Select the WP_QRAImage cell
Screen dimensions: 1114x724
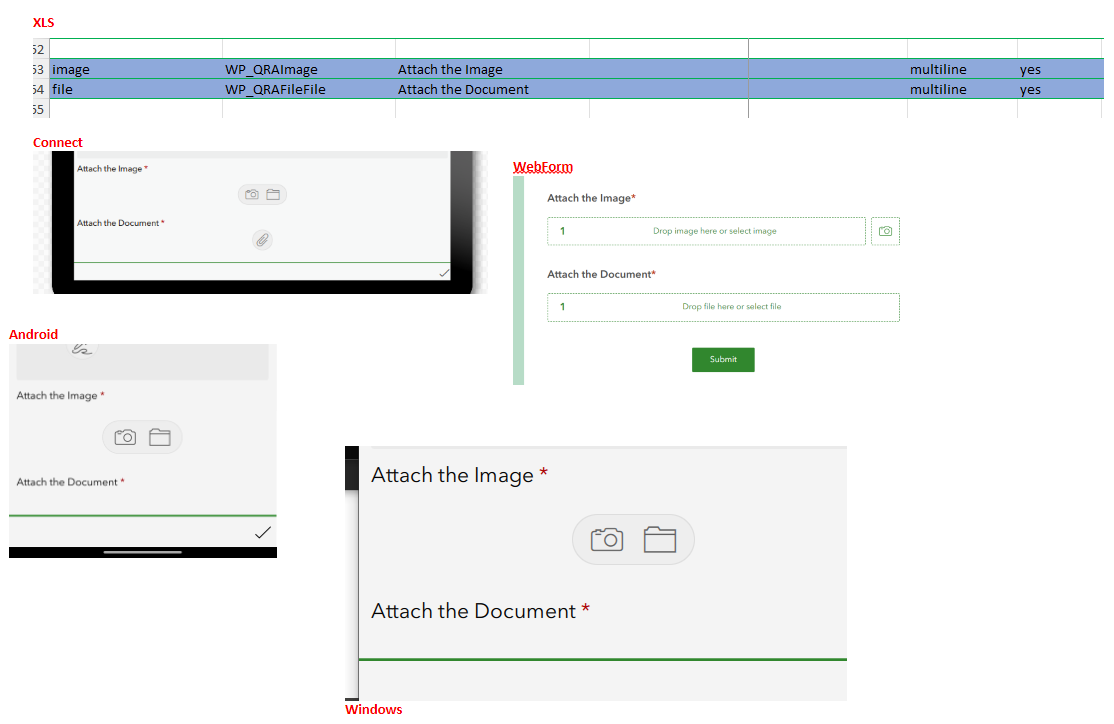tap(309, 69)
